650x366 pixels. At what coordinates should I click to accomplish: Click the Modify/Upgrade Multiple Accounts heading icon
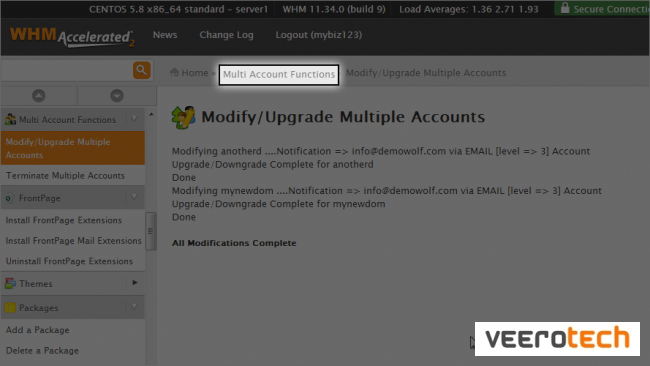[183, 117]
